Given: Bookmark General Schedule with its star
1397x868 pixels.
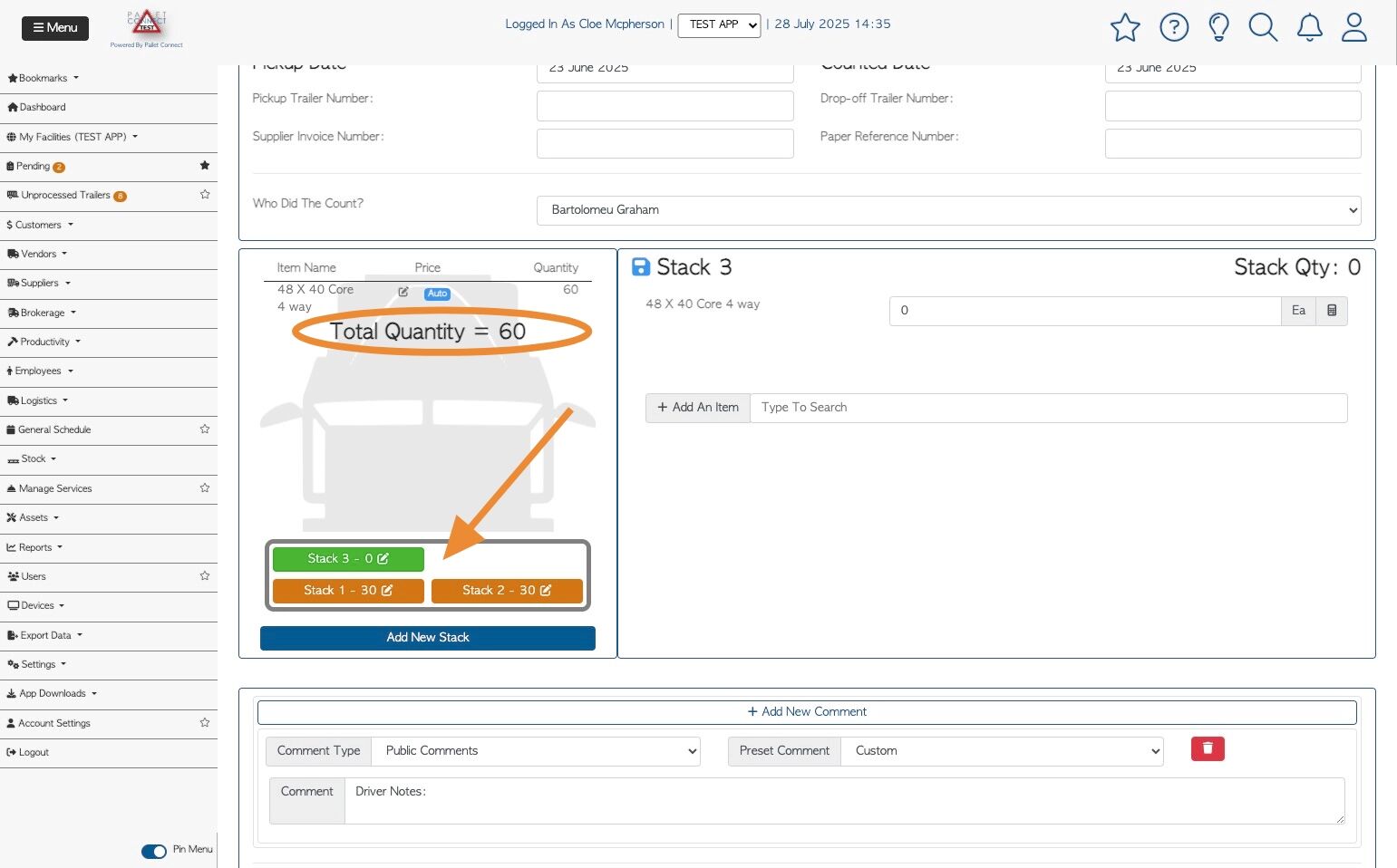Looking at the screenshot, I should pos(205,429).
